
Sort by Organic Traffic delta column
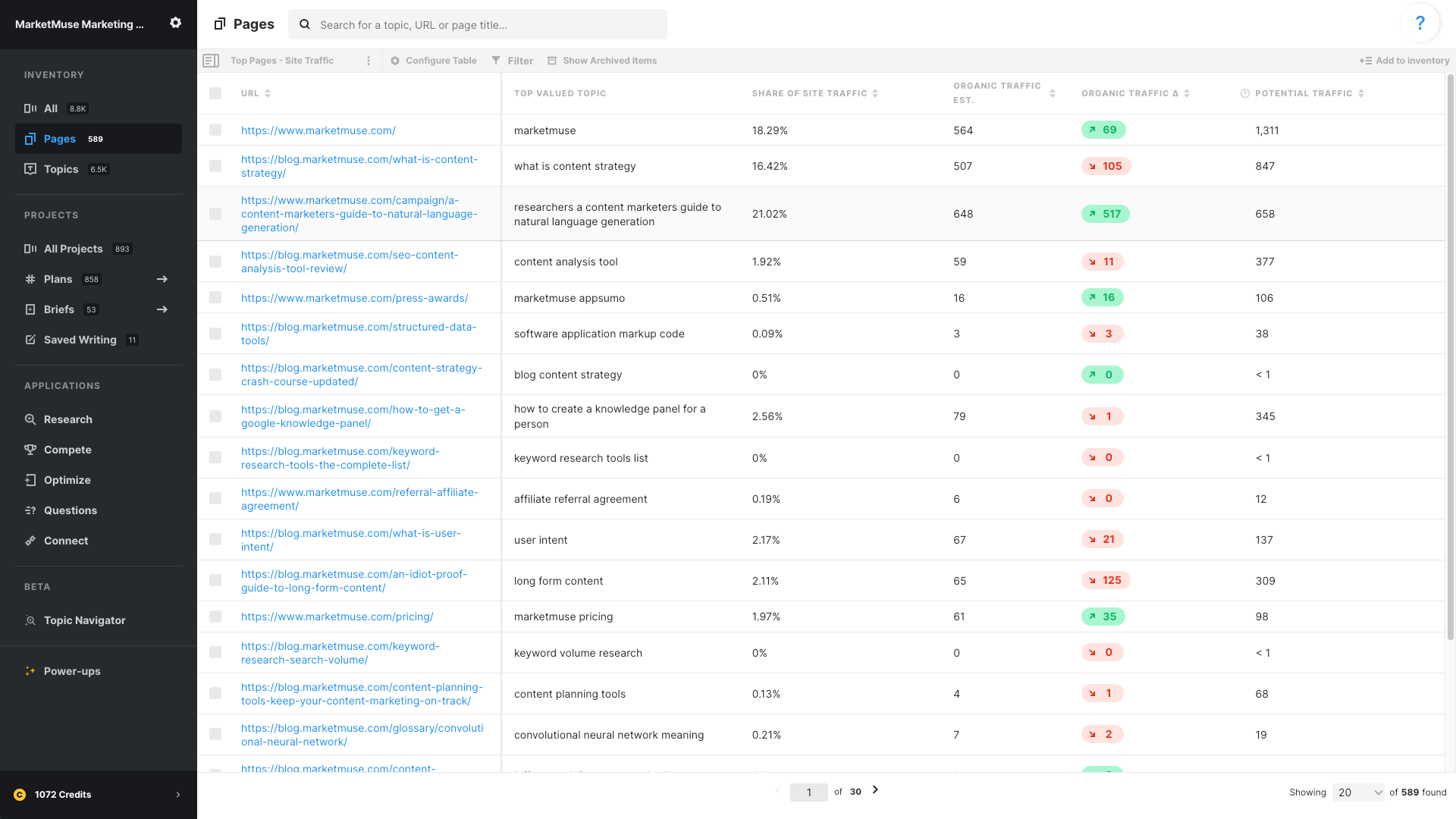coord(1187,93)
